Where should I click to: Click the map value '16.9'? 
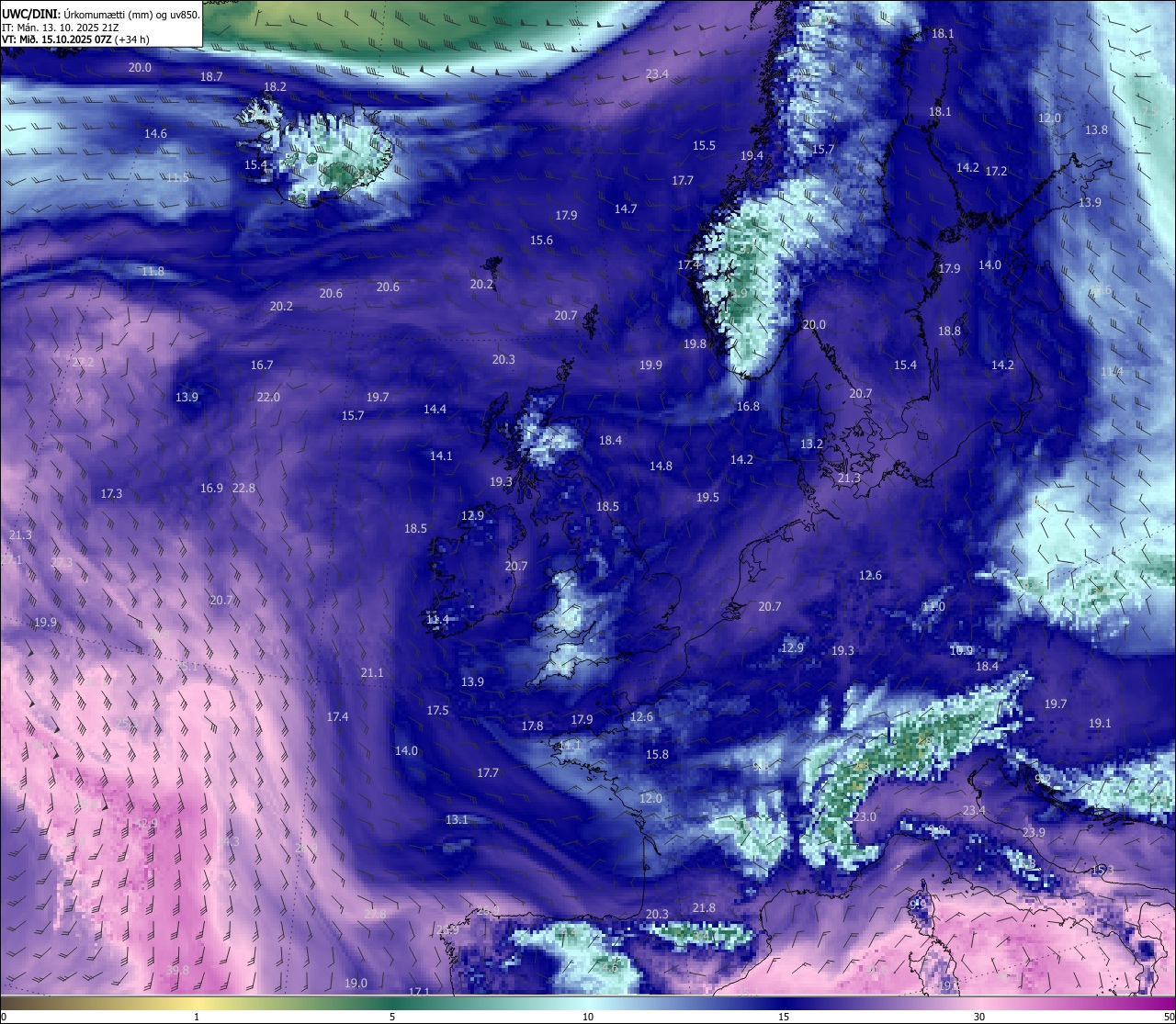[x=211, y=488]
